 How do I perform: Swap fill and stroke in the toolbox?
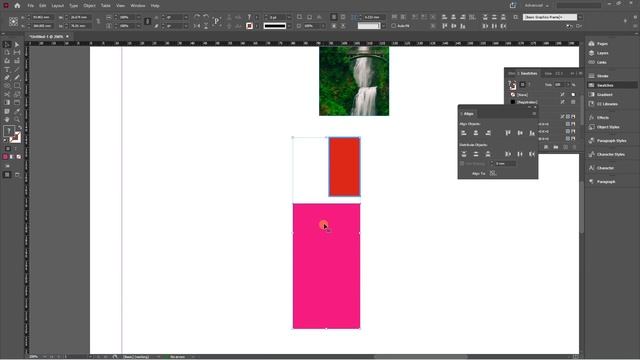pos(19,129)
